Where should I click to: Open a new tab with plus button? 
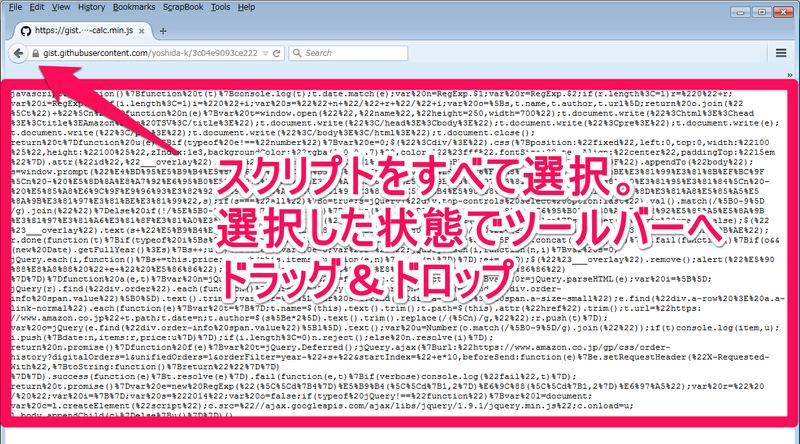163,31
